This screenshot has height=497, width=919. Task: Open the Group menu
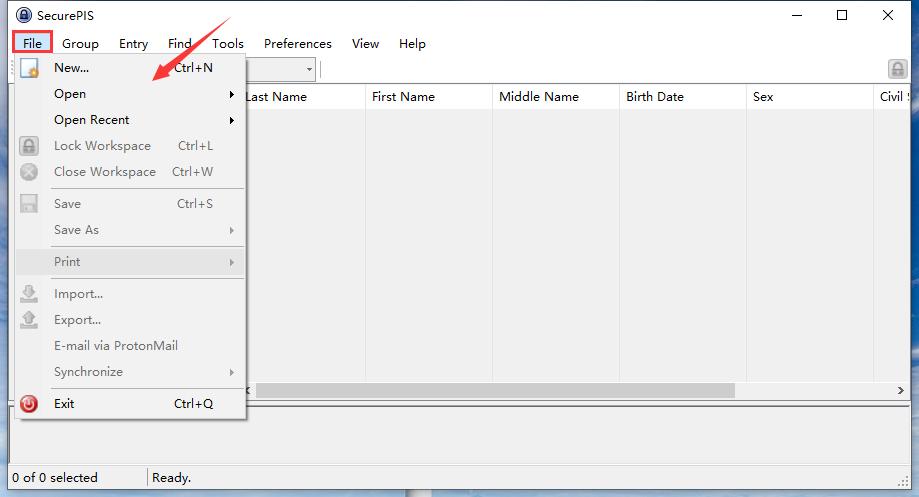tap(80, 44)
